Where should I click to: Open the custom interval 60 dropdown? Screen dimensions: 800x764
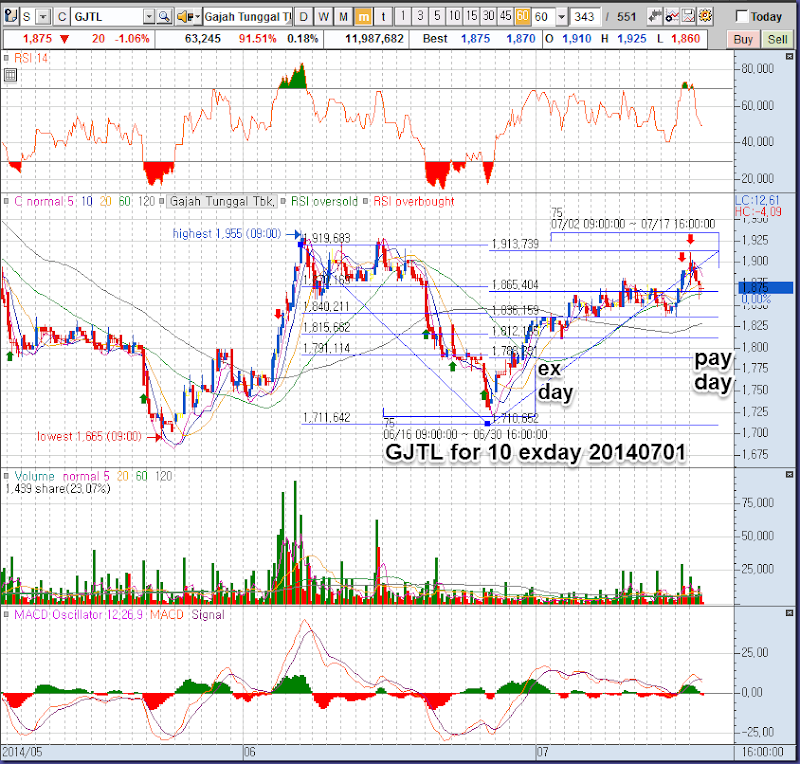coord(561,17)
